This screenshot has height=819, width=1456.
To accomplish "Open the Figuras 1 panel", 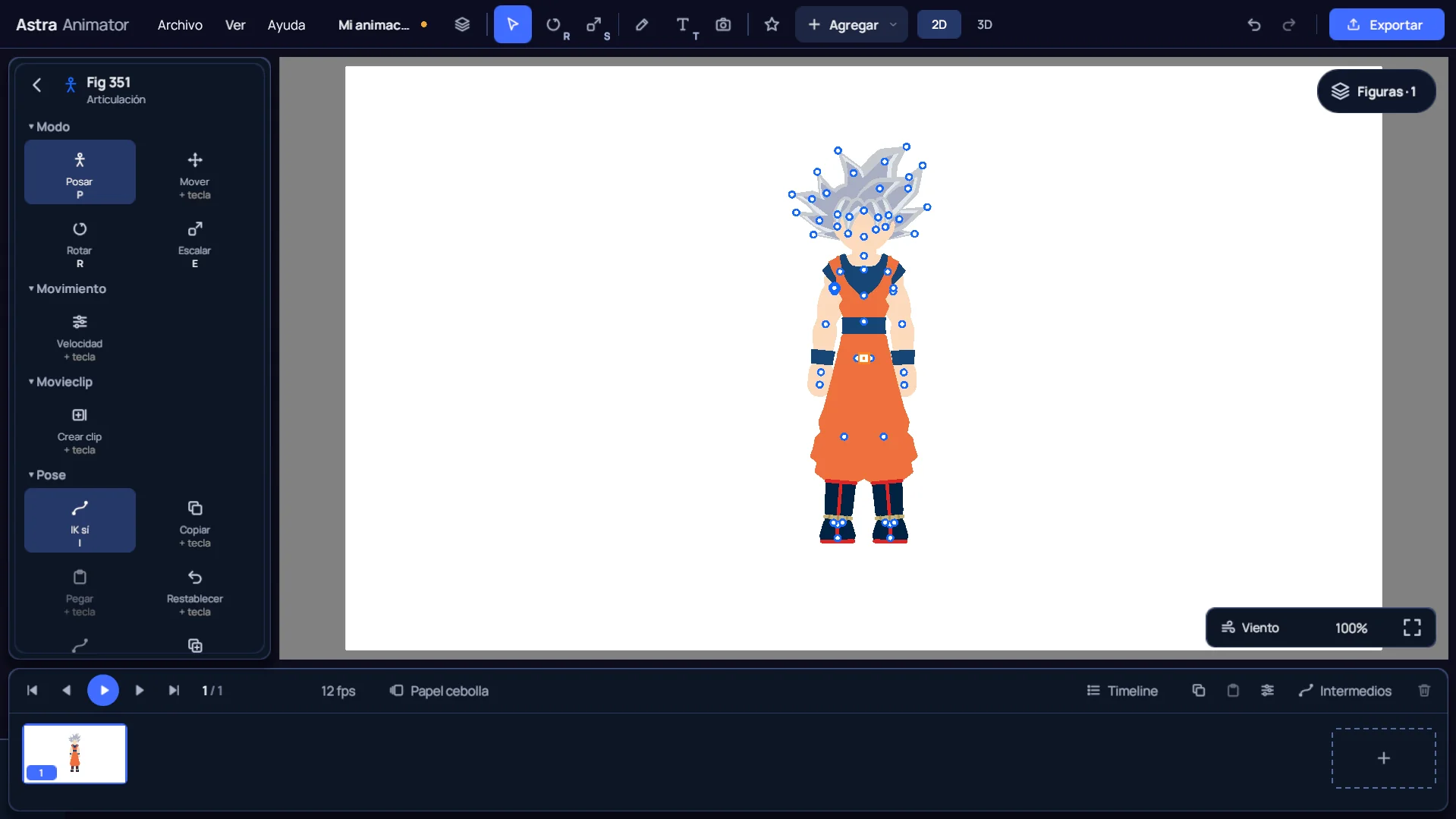I will [1376, 91].
